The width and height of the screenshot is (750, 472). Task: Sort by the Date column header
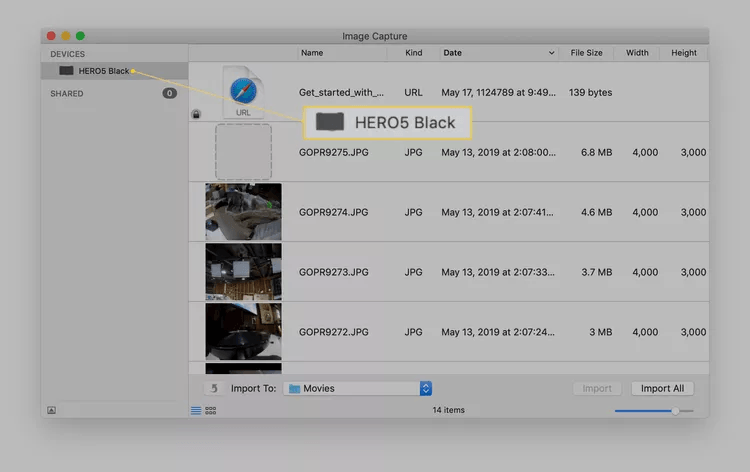click(x=452, y=53)
